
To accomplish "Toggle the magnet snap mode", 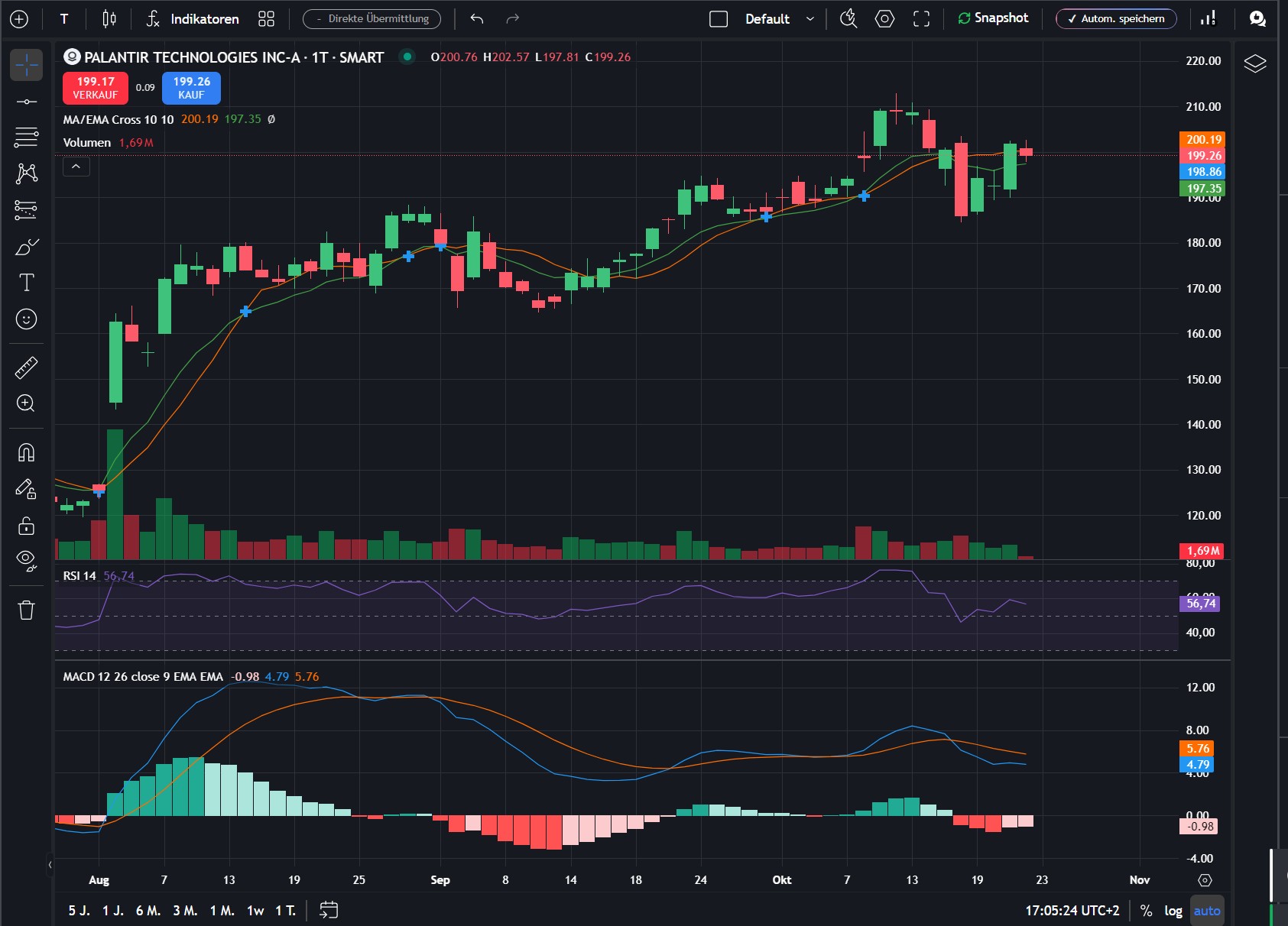I will 26,452.
